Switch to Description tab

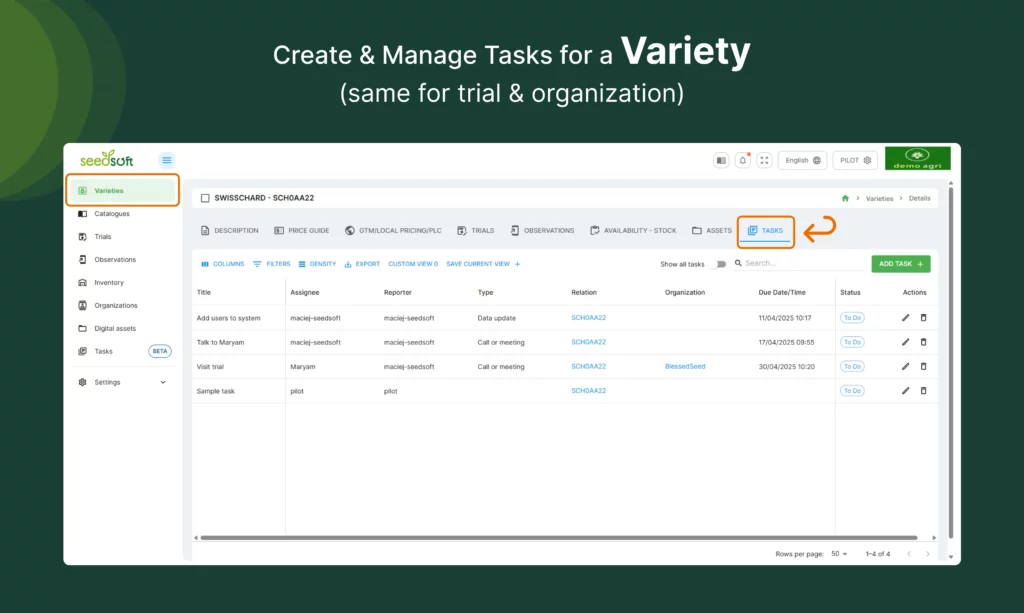tap(229, 230)
